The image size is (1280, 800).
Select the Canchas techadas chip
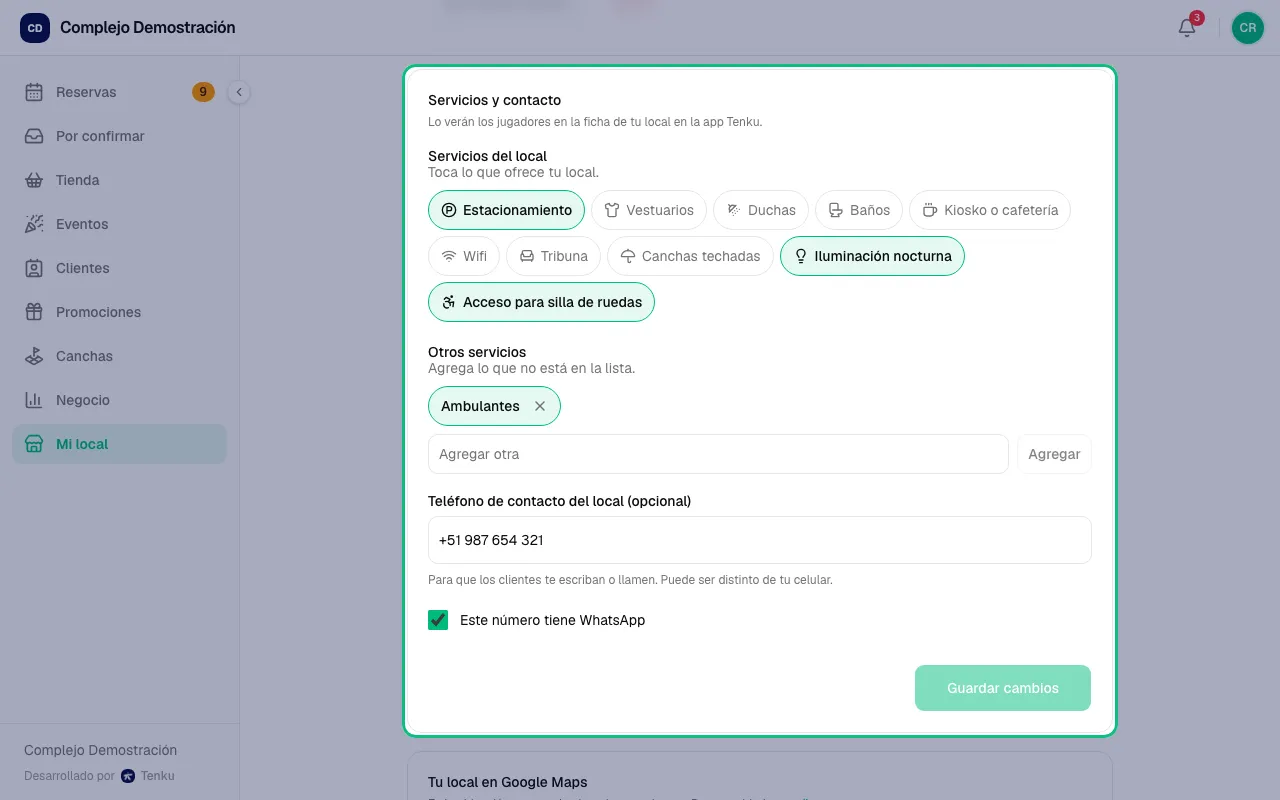click(x=690, y=256)
